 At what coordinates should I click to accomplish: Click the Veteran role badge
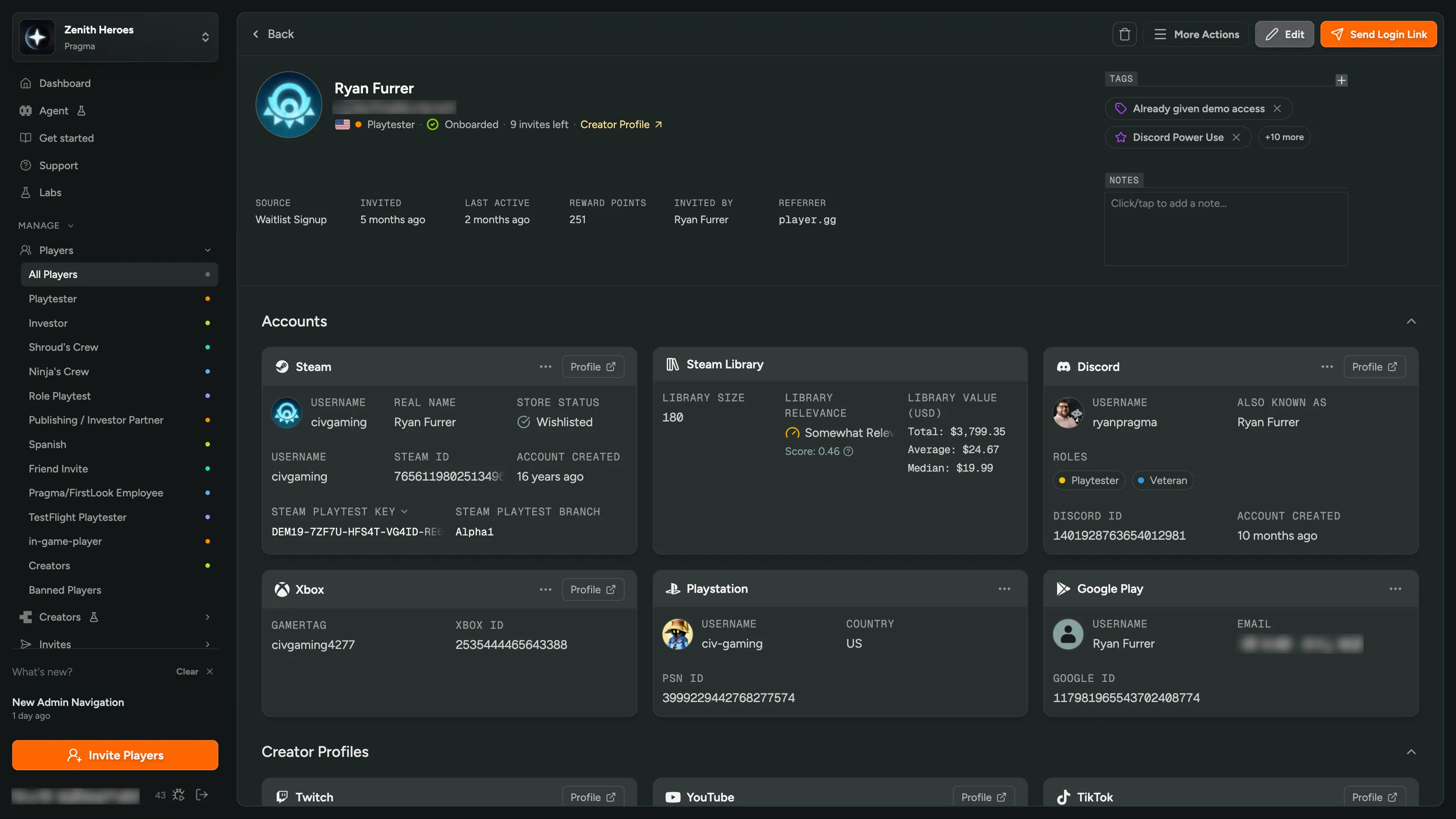[1162, 481]
